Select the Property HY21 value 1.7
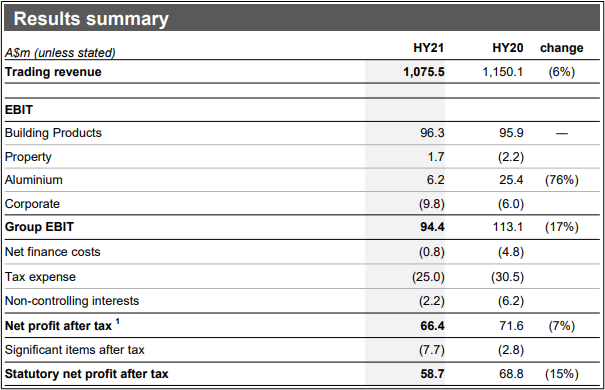Viewport: 605px width, 390px height. [436, 157]
